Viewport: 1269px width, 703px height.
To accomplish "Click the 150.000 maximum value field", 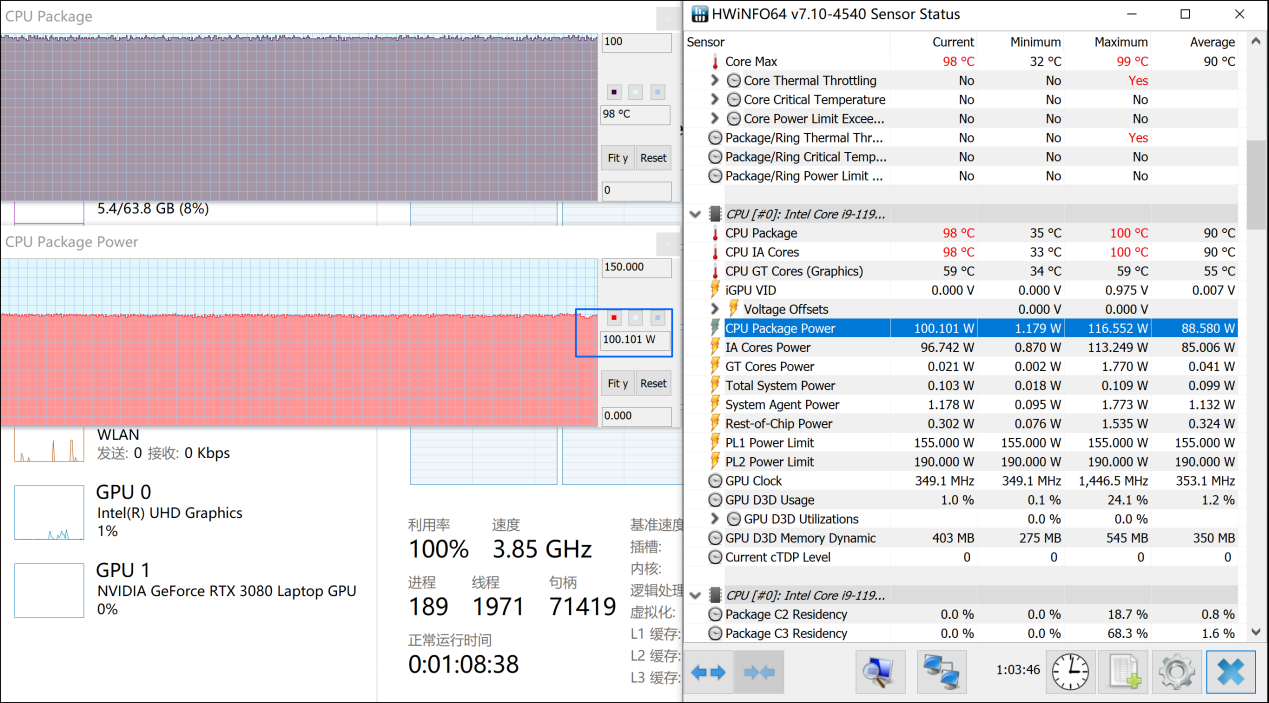I will click(636, 268).
